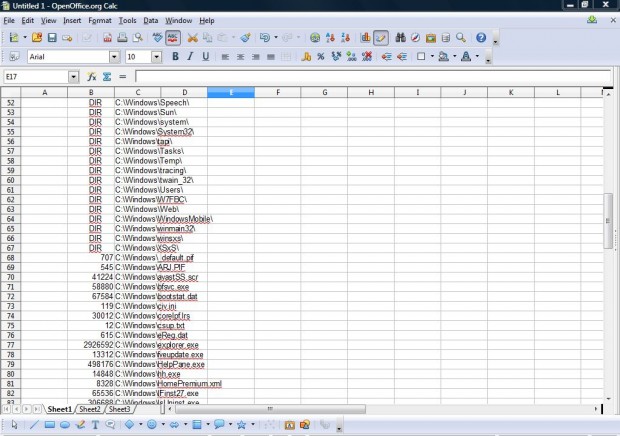
Task: Open the Name Box dropdown arrow
Action: [x=74, y=77]
